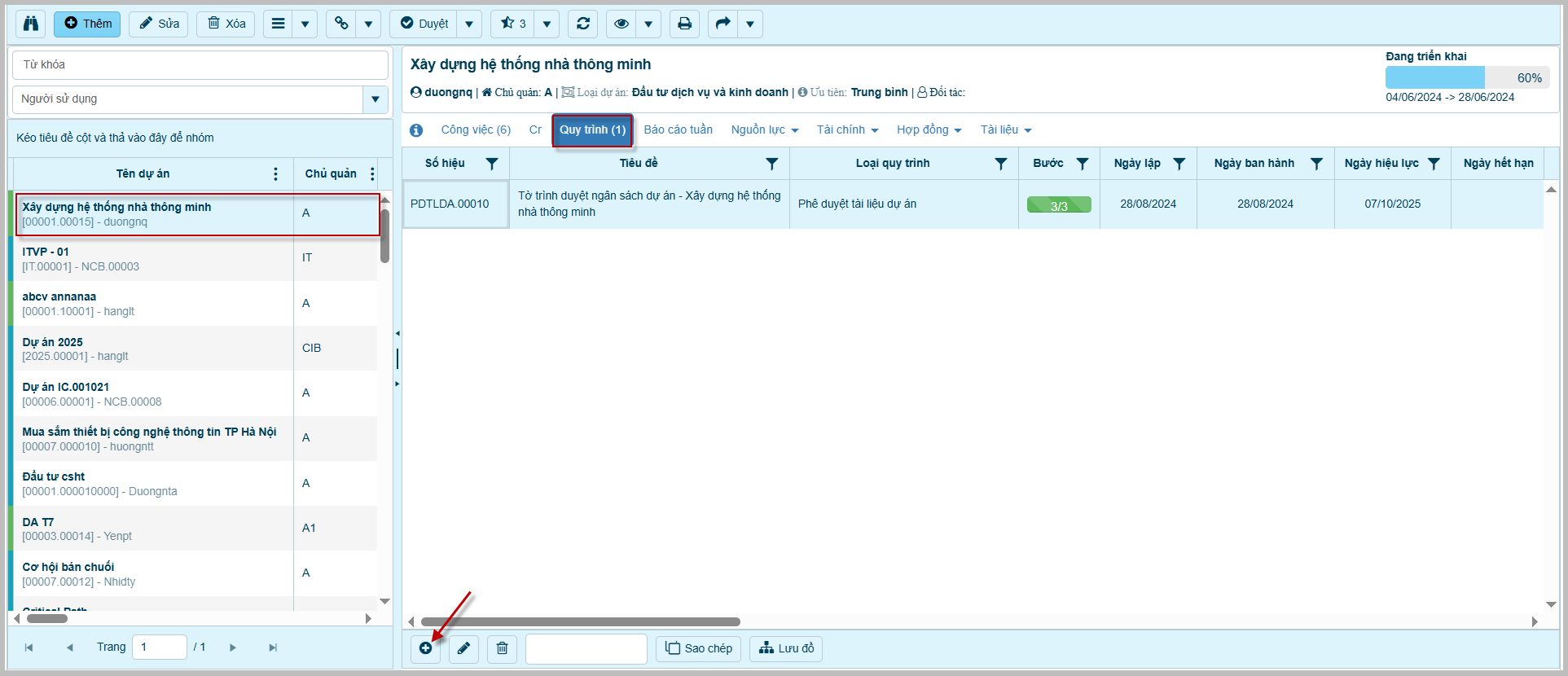This screenshot has height=676, width=1568.
Task: Click the Thêm button
Action: (x=88, y=24)
